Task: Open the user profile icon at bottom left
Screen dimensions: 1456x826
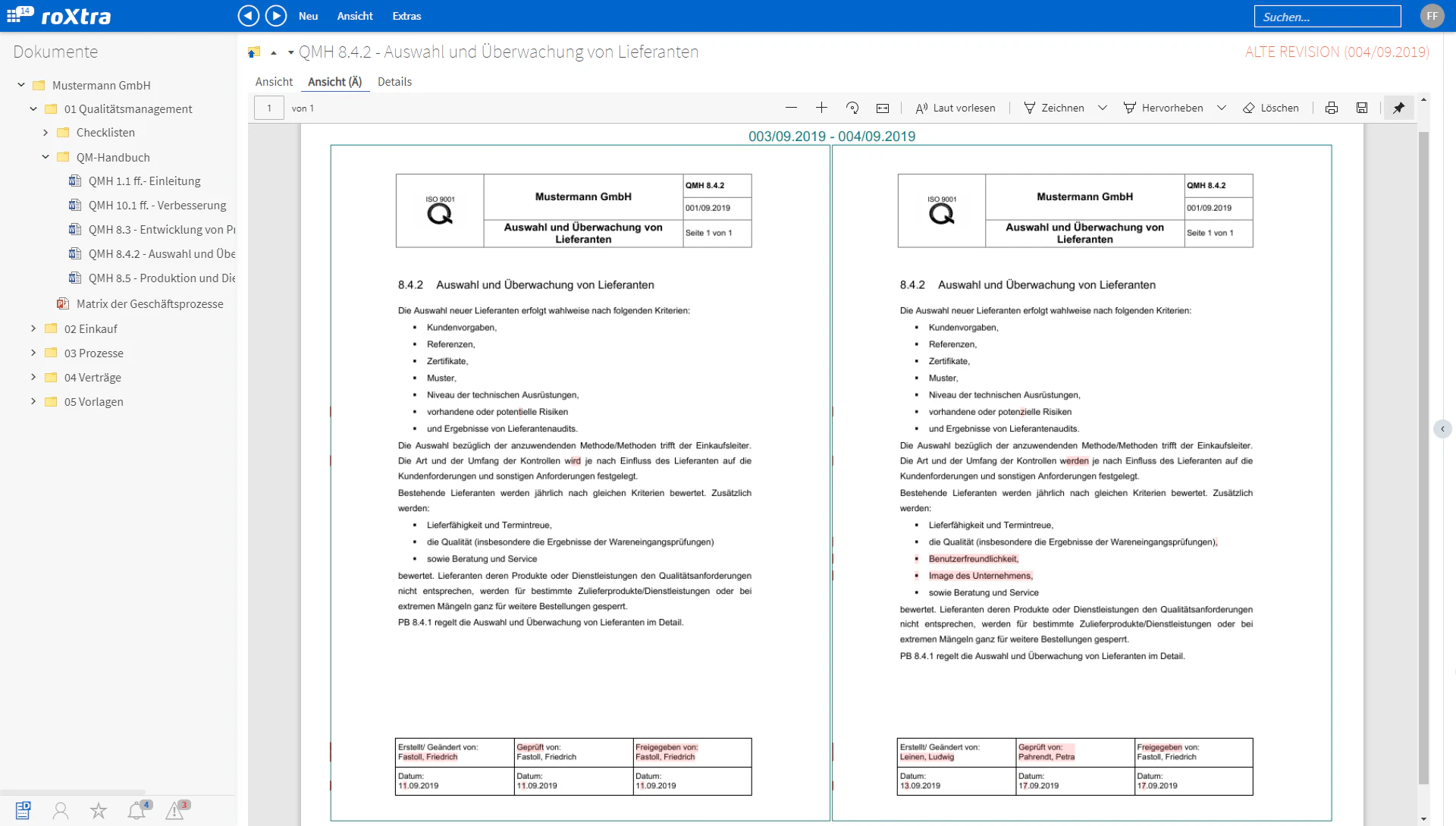Action: coord(60,810)
